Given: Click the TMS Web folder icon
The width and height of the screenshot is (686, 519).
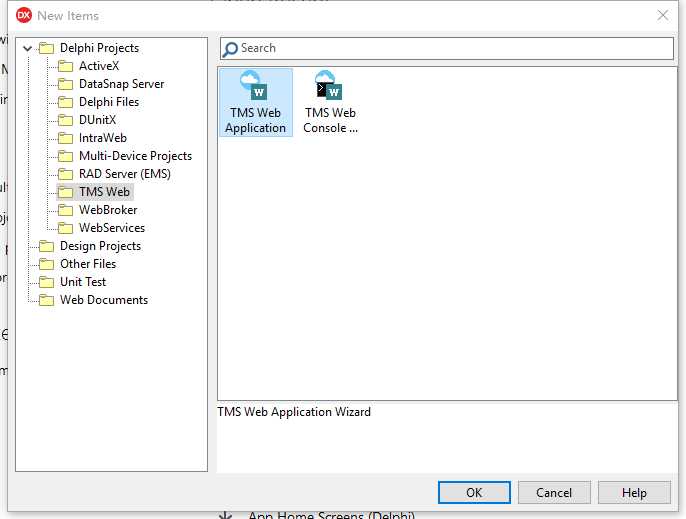Looking at the screenshot, I should click(66, 192).
